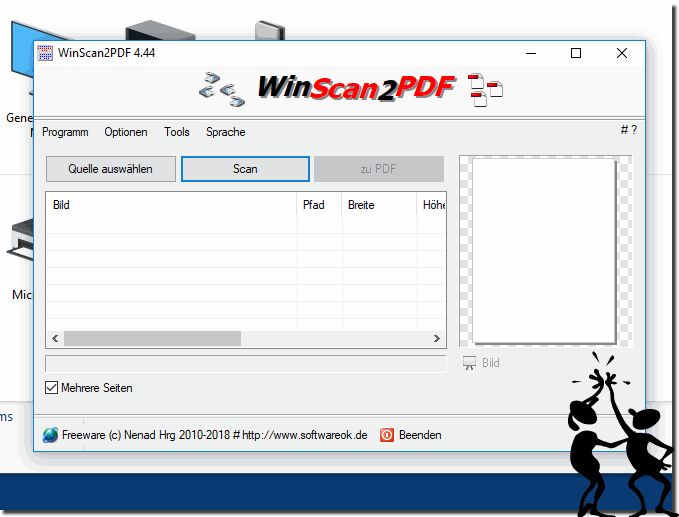Sort by the Bild column header
Screen dimensions: 679x517
click(171, 205)
